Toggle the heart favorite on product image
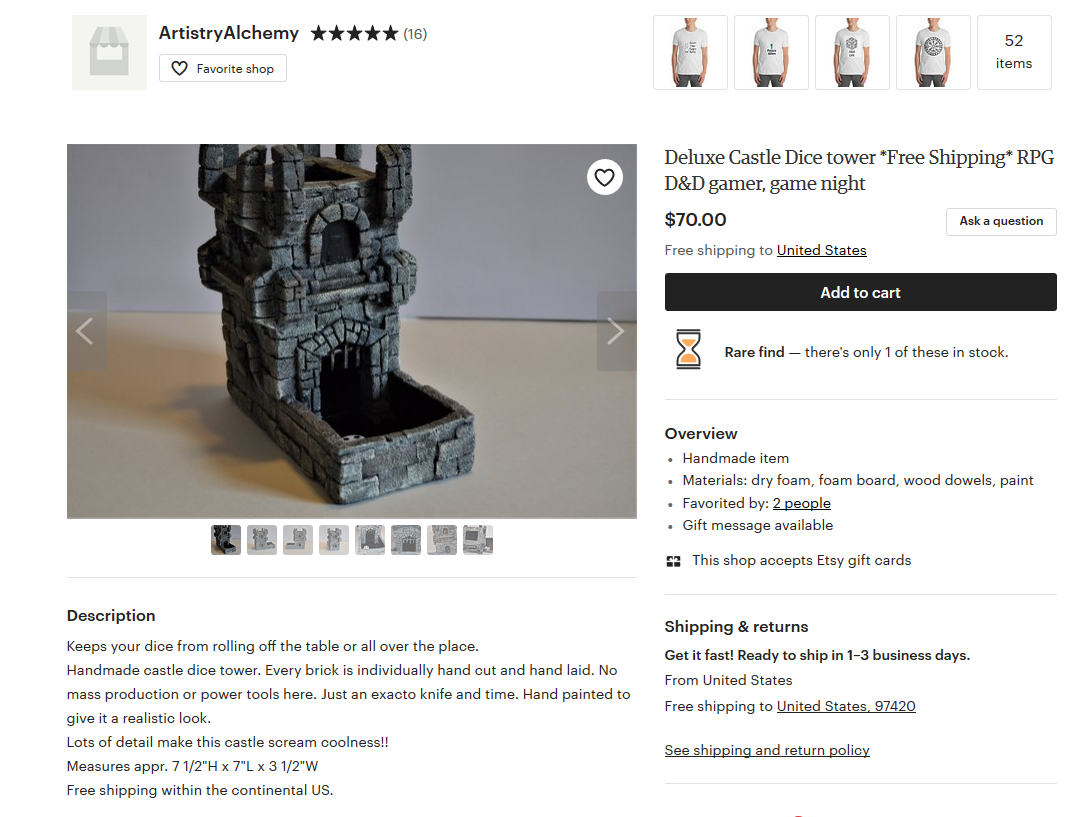 pos(605,177)
